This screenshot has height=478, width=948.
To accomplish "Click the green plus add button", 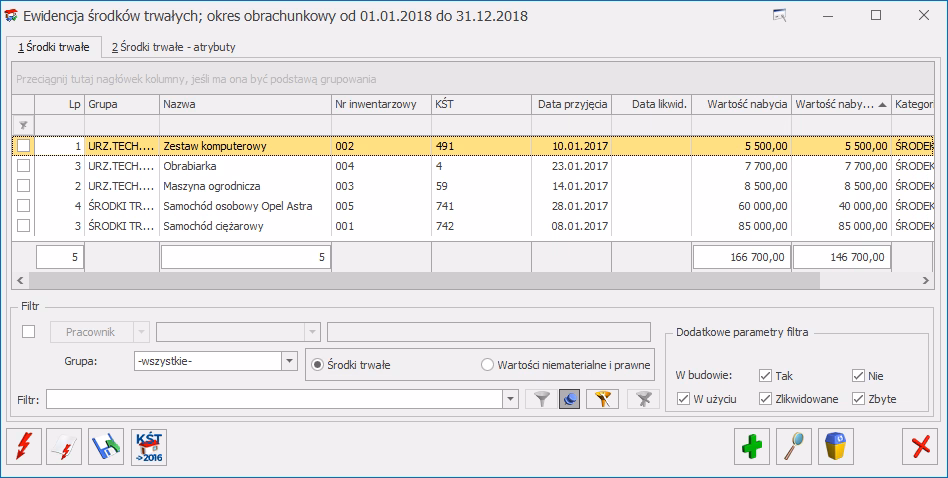I will pyautogui.click(x=752, y=446).
